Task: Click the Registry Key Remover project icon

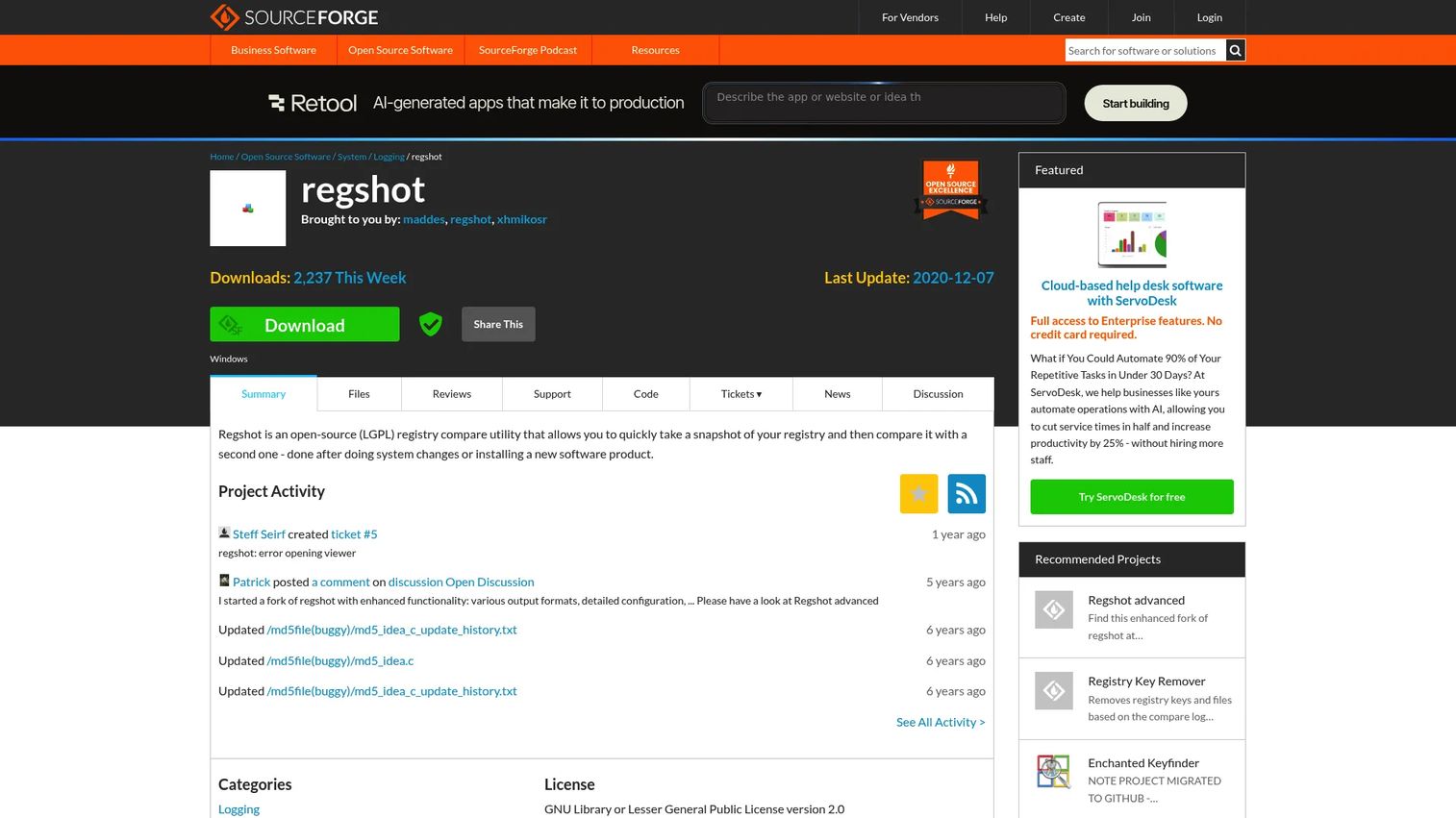Action: point(1054,690)
